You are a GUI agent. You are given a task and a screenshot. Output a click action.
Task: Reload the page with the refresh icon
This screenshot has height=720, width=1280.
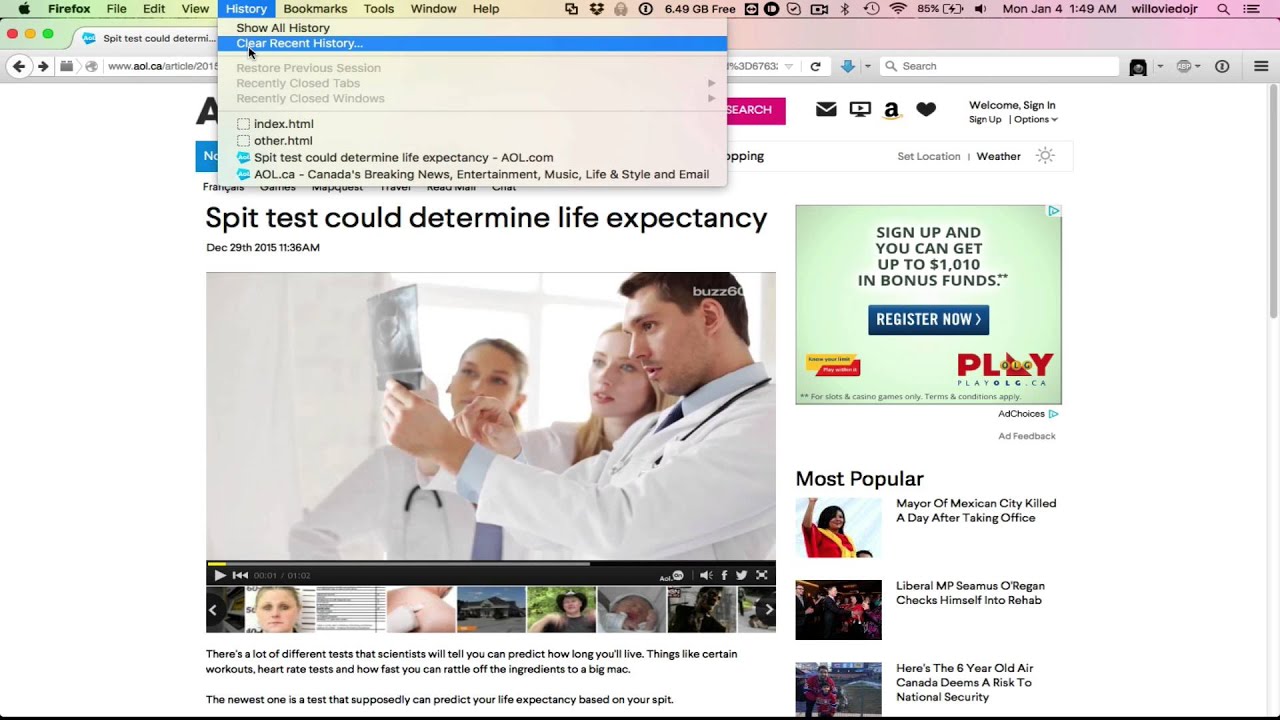[x=815, y=66]
